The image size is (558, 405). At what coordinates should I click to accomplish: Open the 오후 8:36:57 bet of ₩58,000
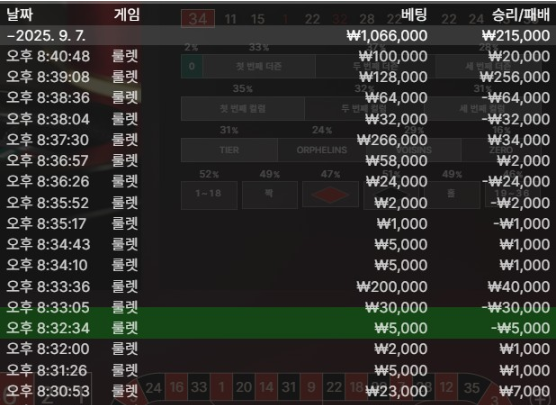278,161
